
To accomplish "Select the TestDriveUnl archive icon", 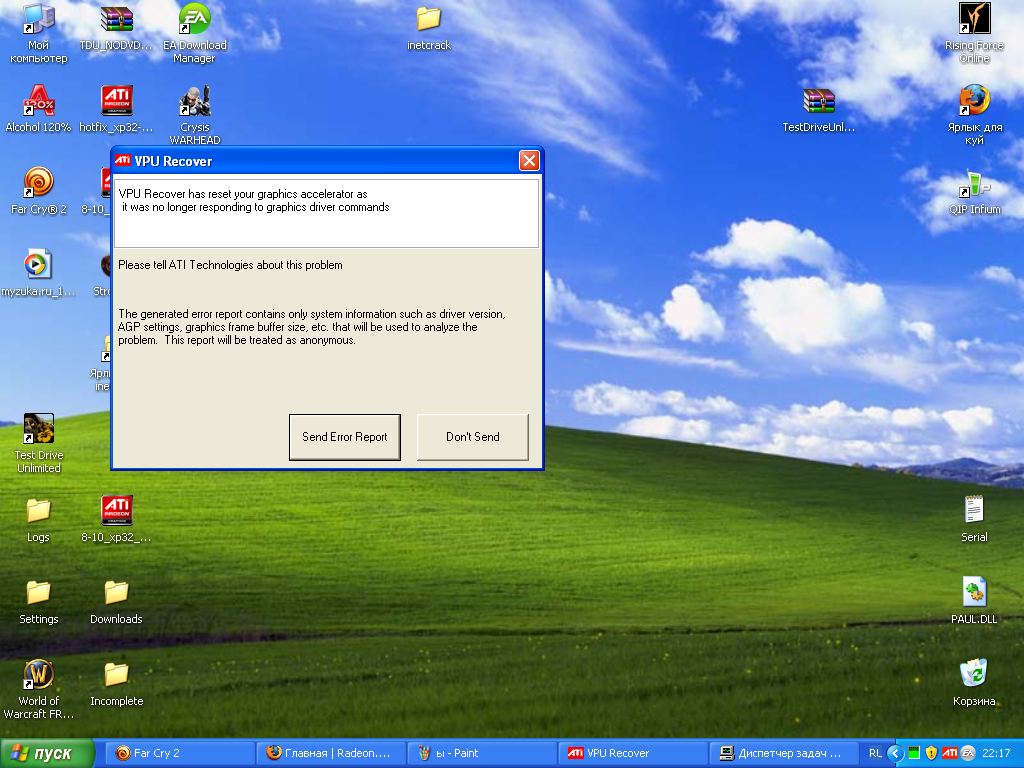I will point(818,110).
